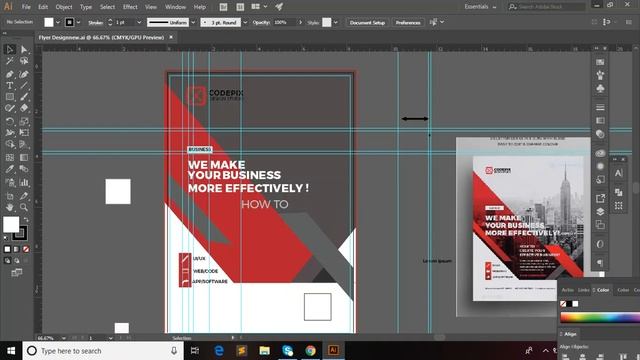This screenshot has height=360, width=640.
Task: Select the Shape Builder tool
Action: click(x=9, y=144)
